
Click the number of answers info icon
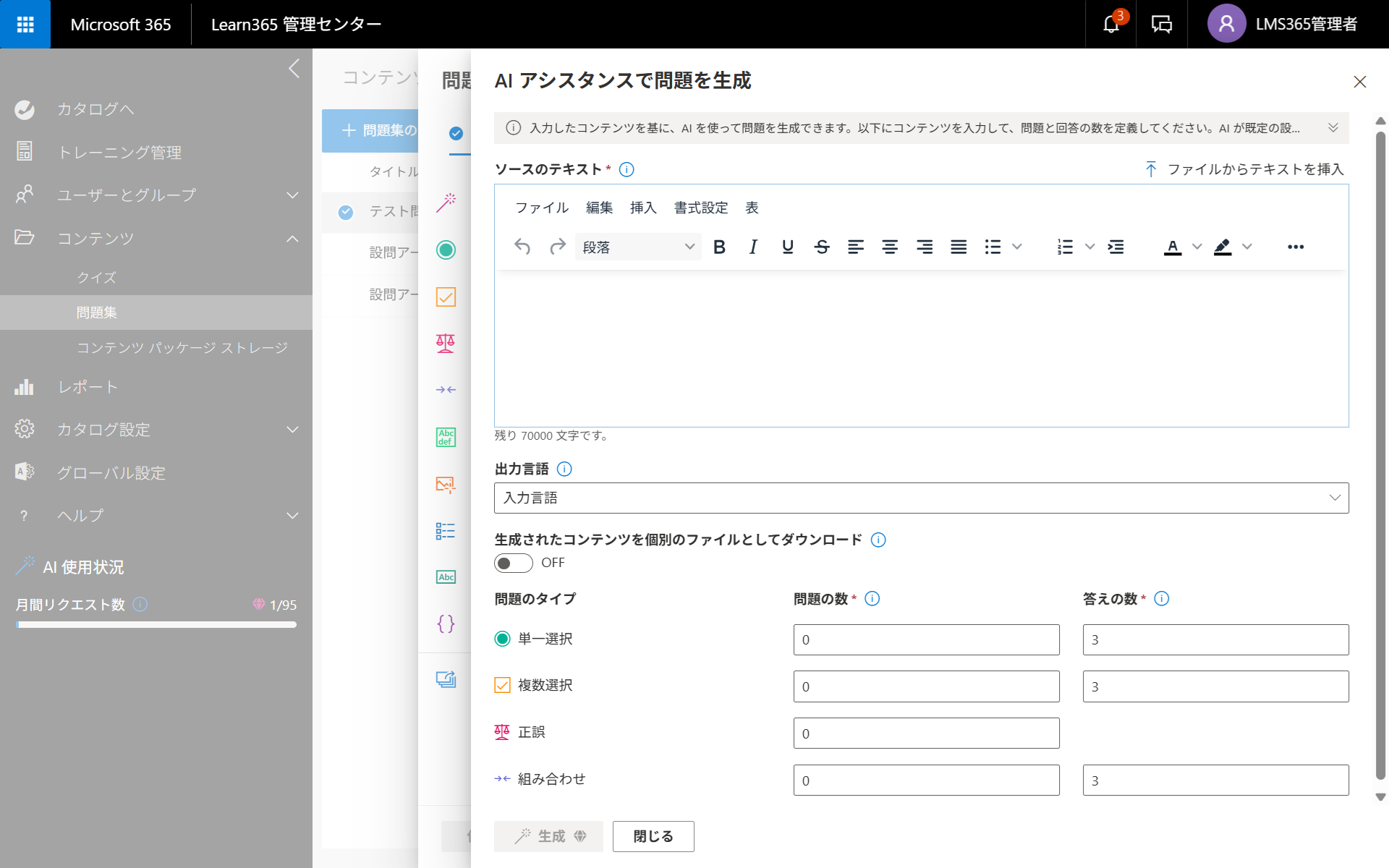tap(1162, 598)
